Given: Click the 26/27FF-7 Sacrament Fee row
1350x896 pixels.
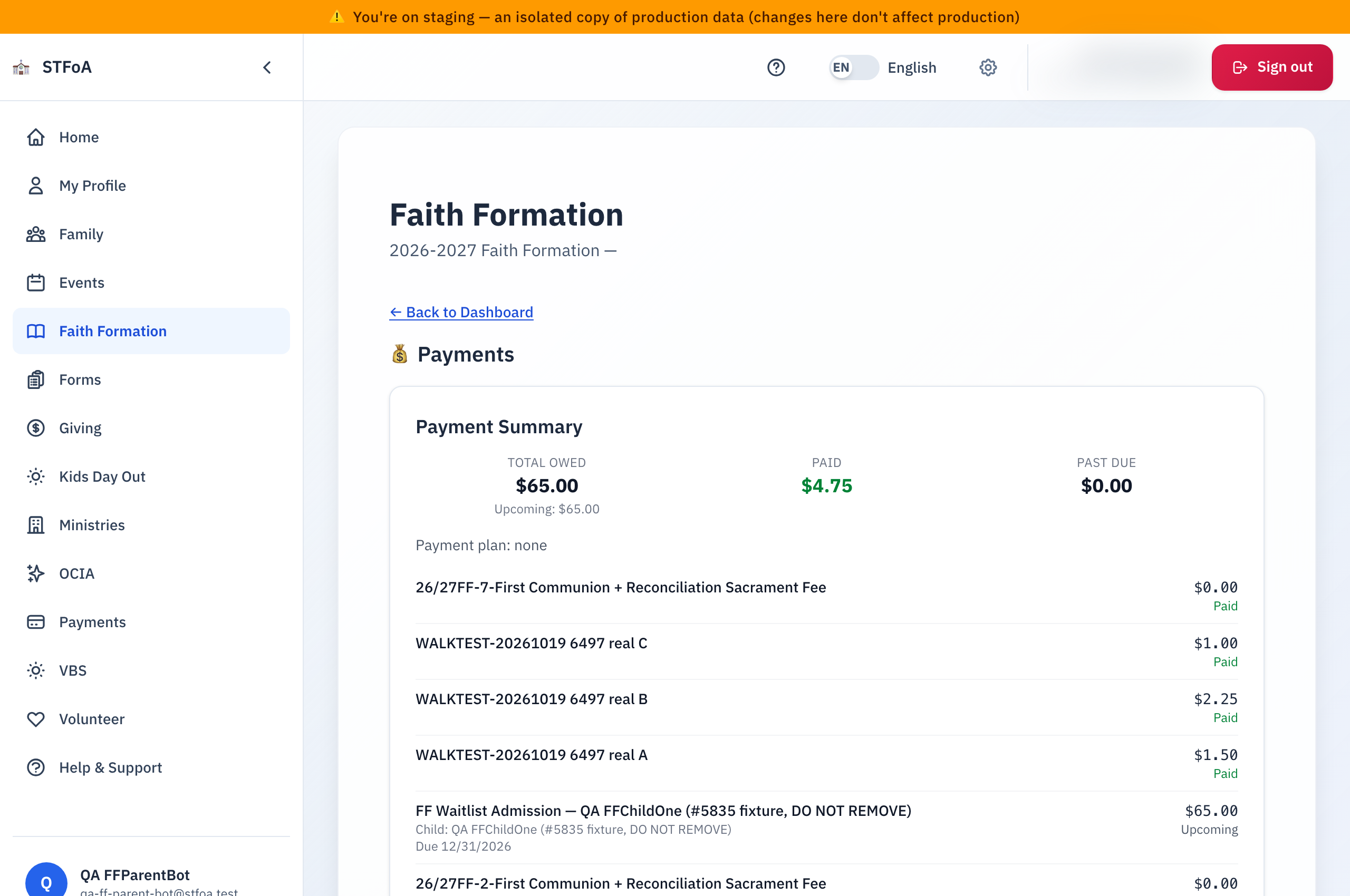Looking at the screenshot, I should tap(827, 596).
